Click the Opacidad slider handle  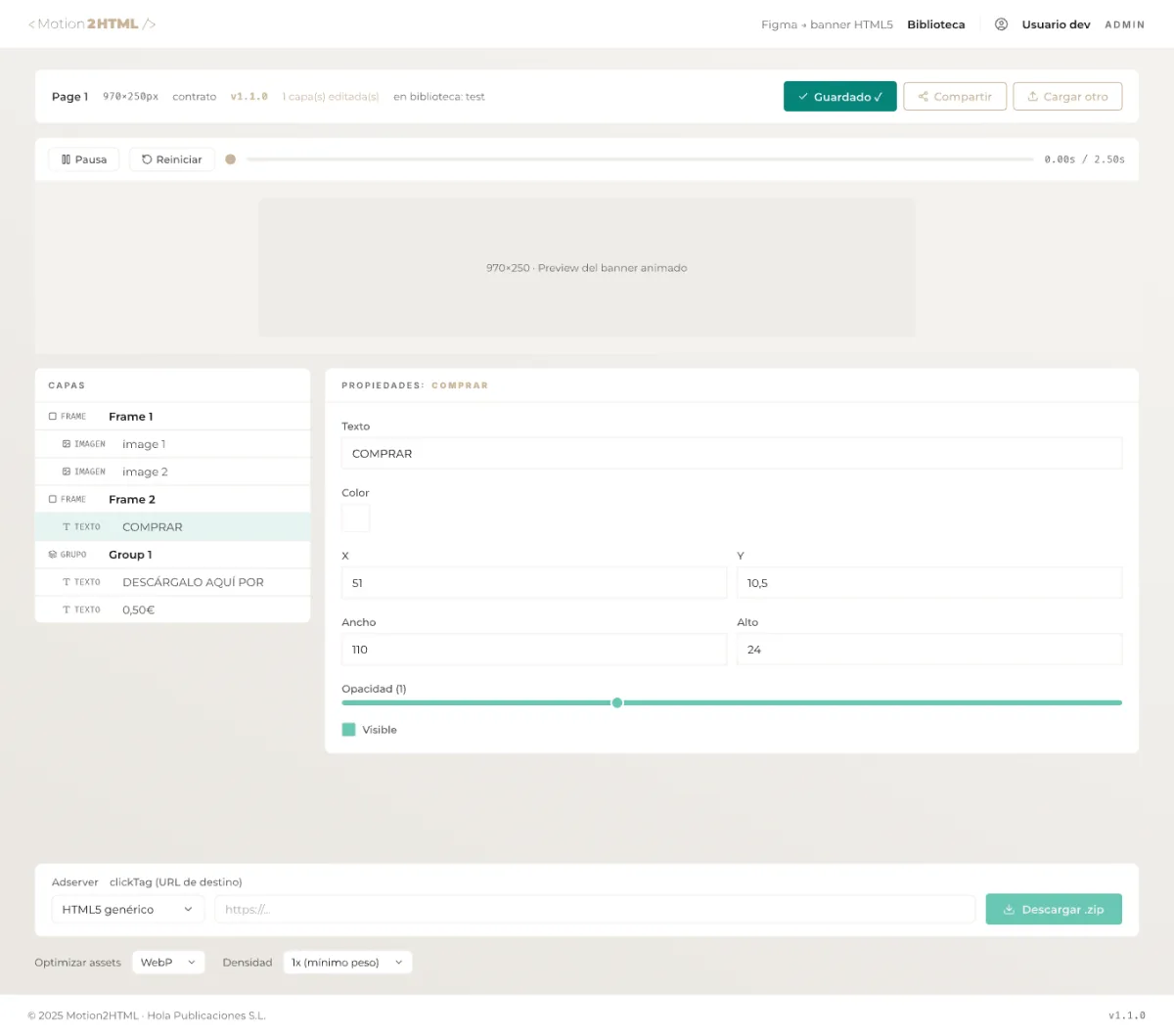(x=617, y=702)
